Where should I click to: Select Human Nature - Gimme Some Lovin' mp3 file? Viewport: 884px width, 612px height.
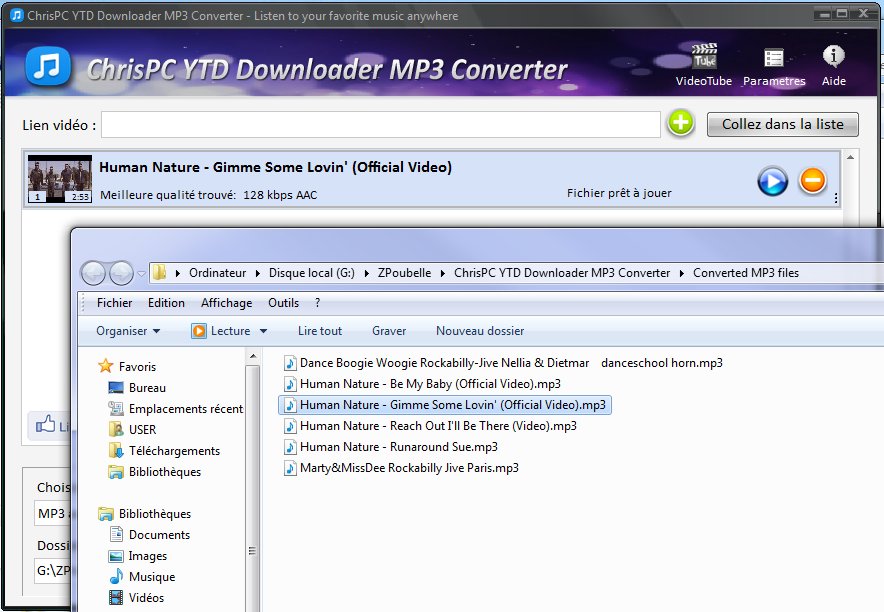(x=445, y=405)
